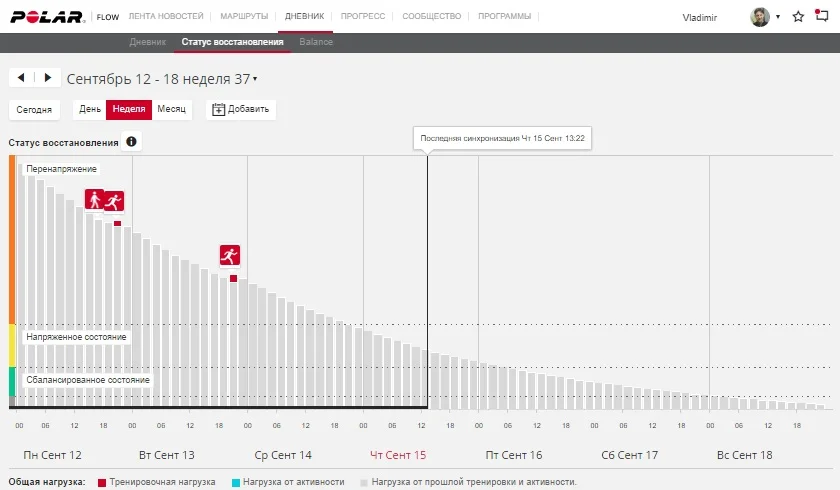
Task: Switch to Неделя view
Action: coord(129,109)
